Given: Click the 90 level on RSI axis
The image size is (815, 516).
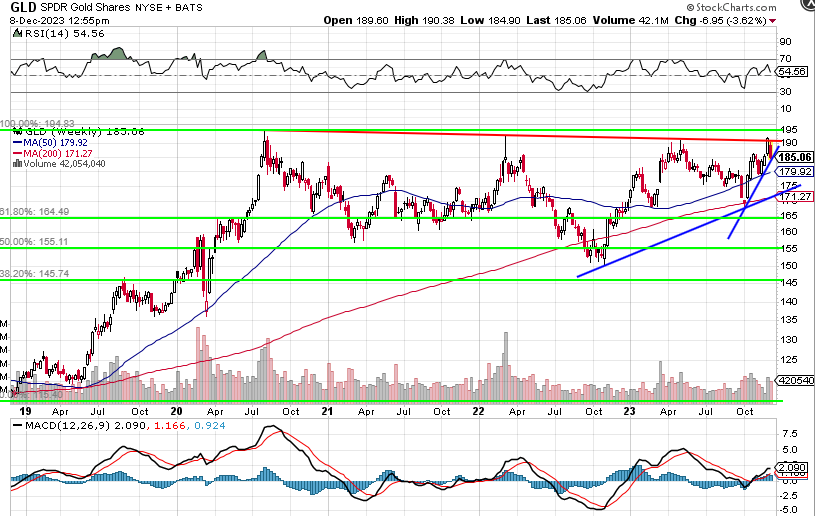Looking at the screenshot, I should [785, 42].
